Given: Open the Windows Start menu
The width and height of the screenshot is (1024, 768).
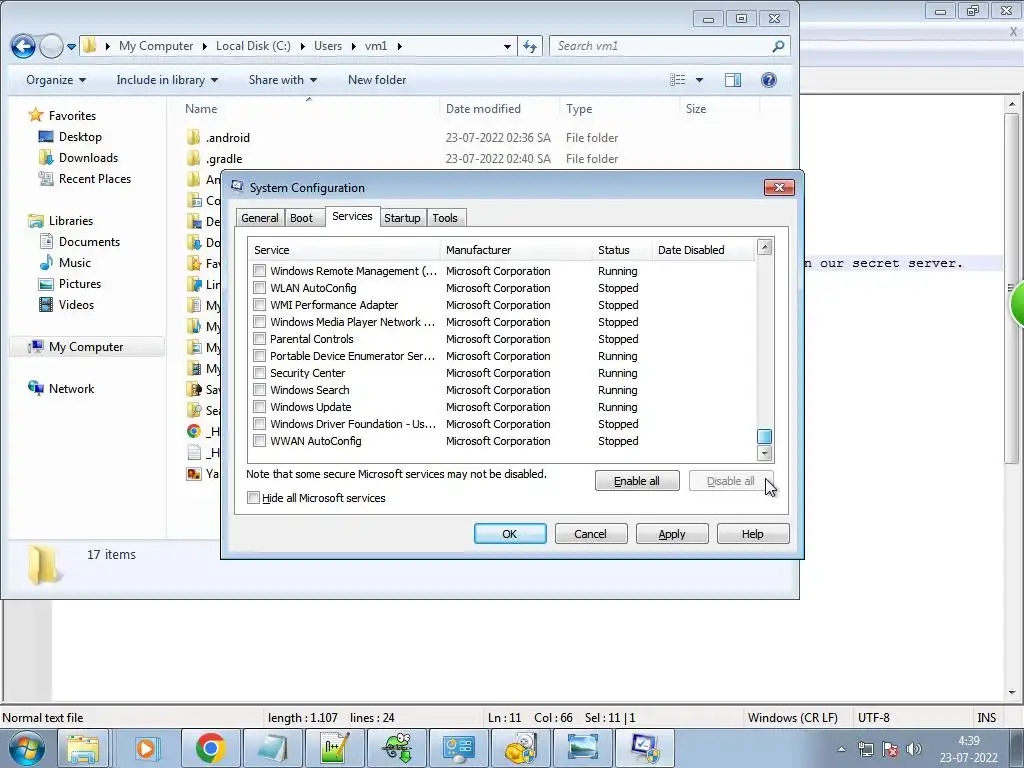Looking at the screenshot, I should click(x=26, y=748).
